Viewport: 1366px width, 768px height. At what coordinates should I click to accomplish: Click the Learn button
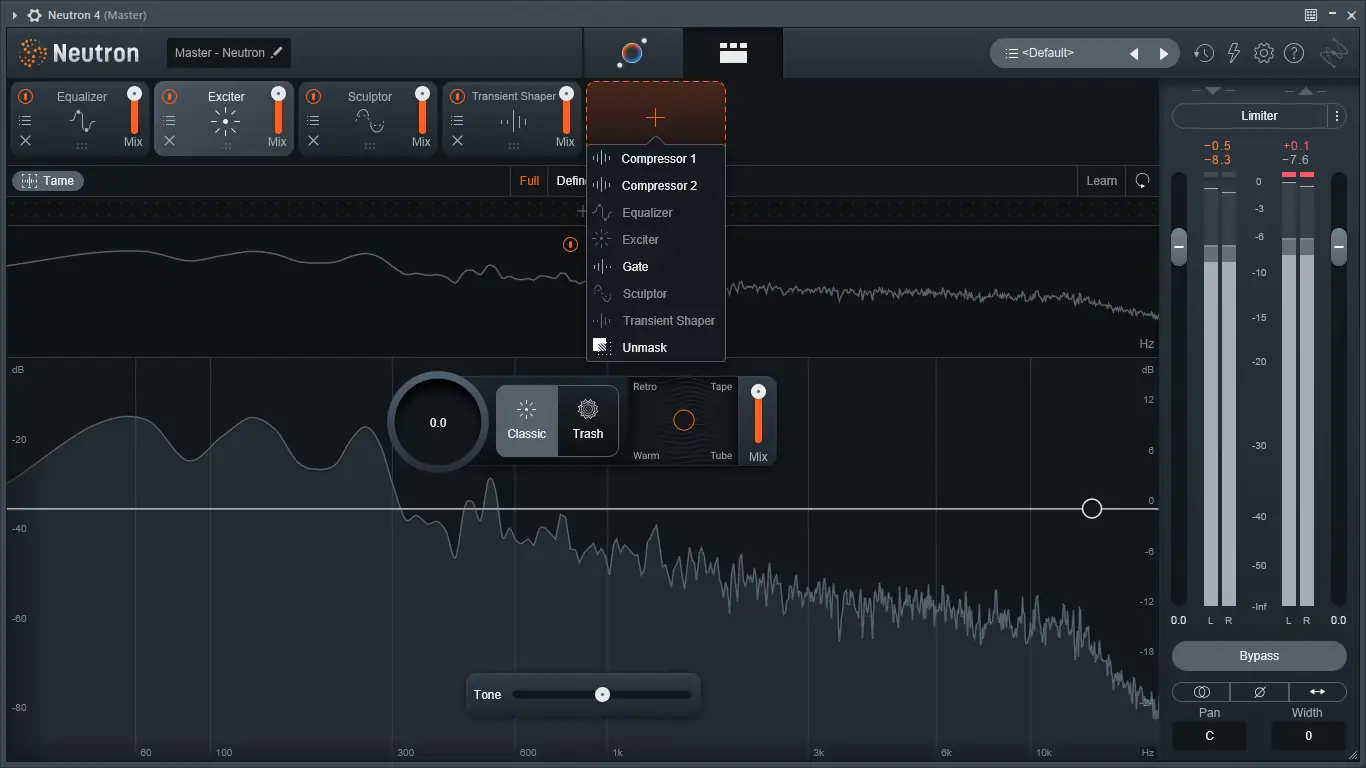(x=1101, y=181)
